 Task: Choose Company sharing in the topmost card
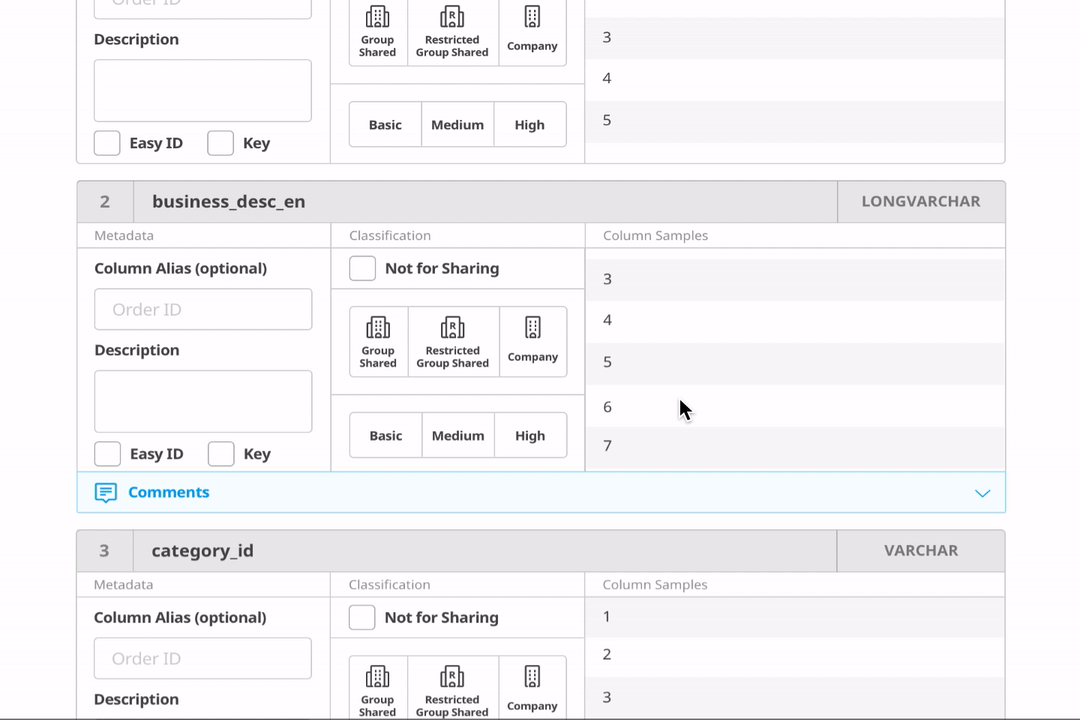tap(532, 32)
